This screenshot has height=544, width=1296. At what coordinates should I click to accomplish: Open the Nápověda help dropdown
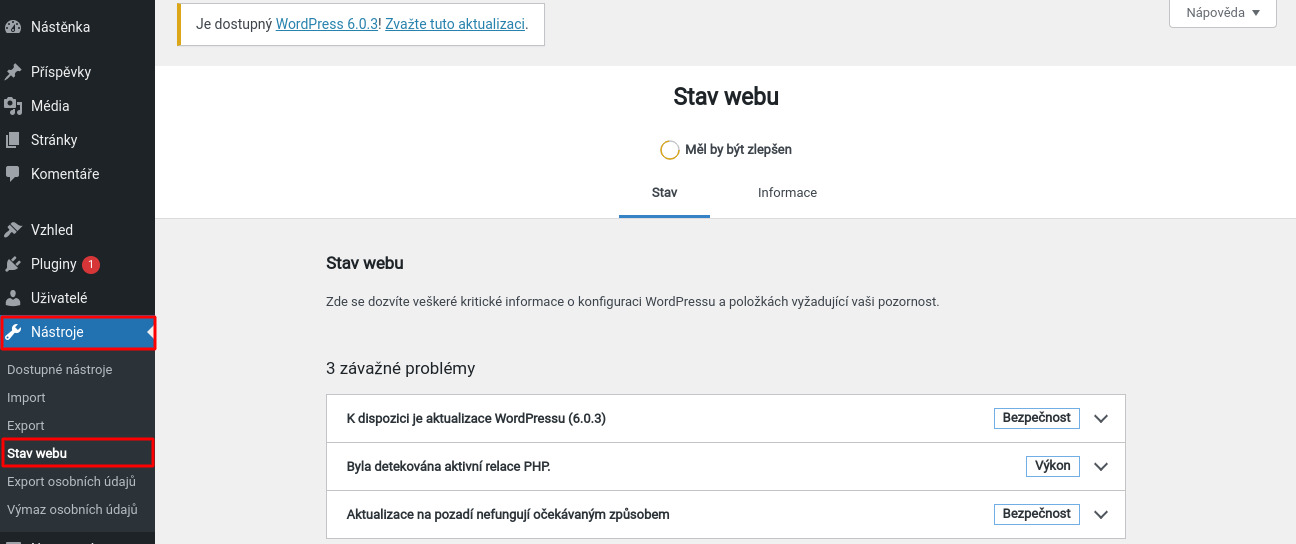[x=1223, y=13]
